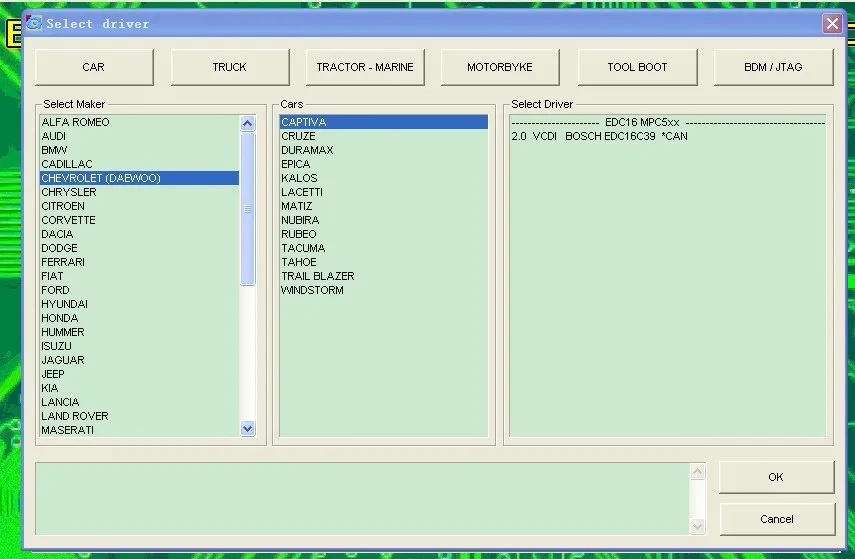The image size is (855, 559).
Task: Select ISUZU in the maker list
Action: (x=139, y=346)
